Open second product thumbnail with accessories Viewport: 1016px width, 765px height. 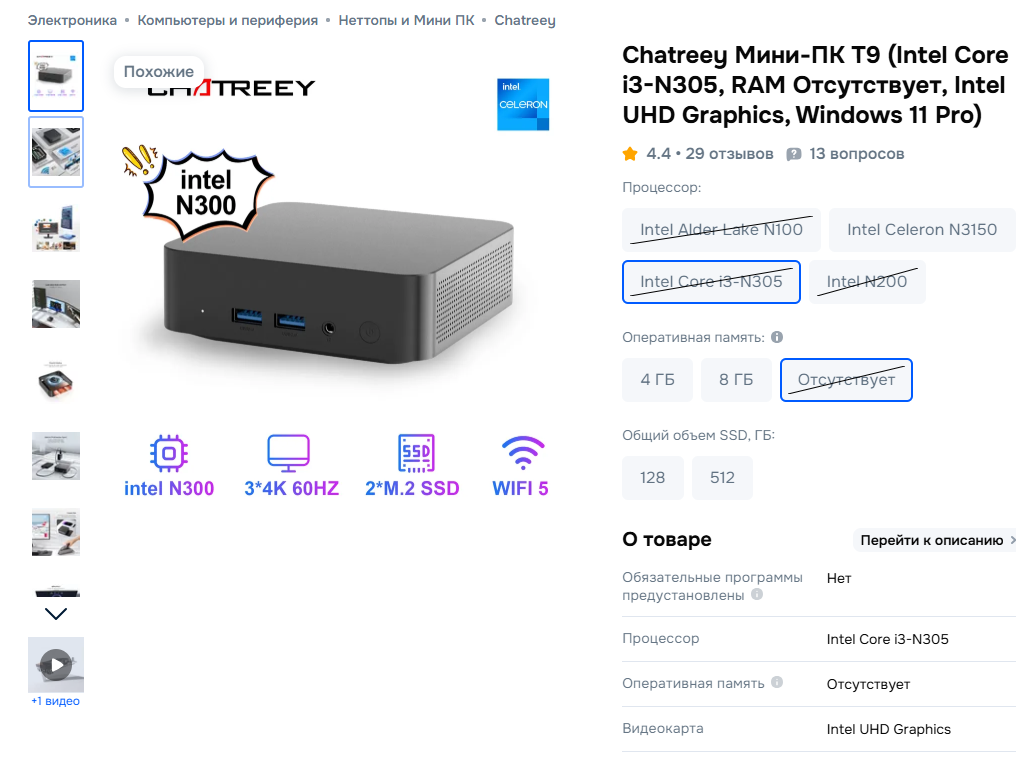coord(56,152)
